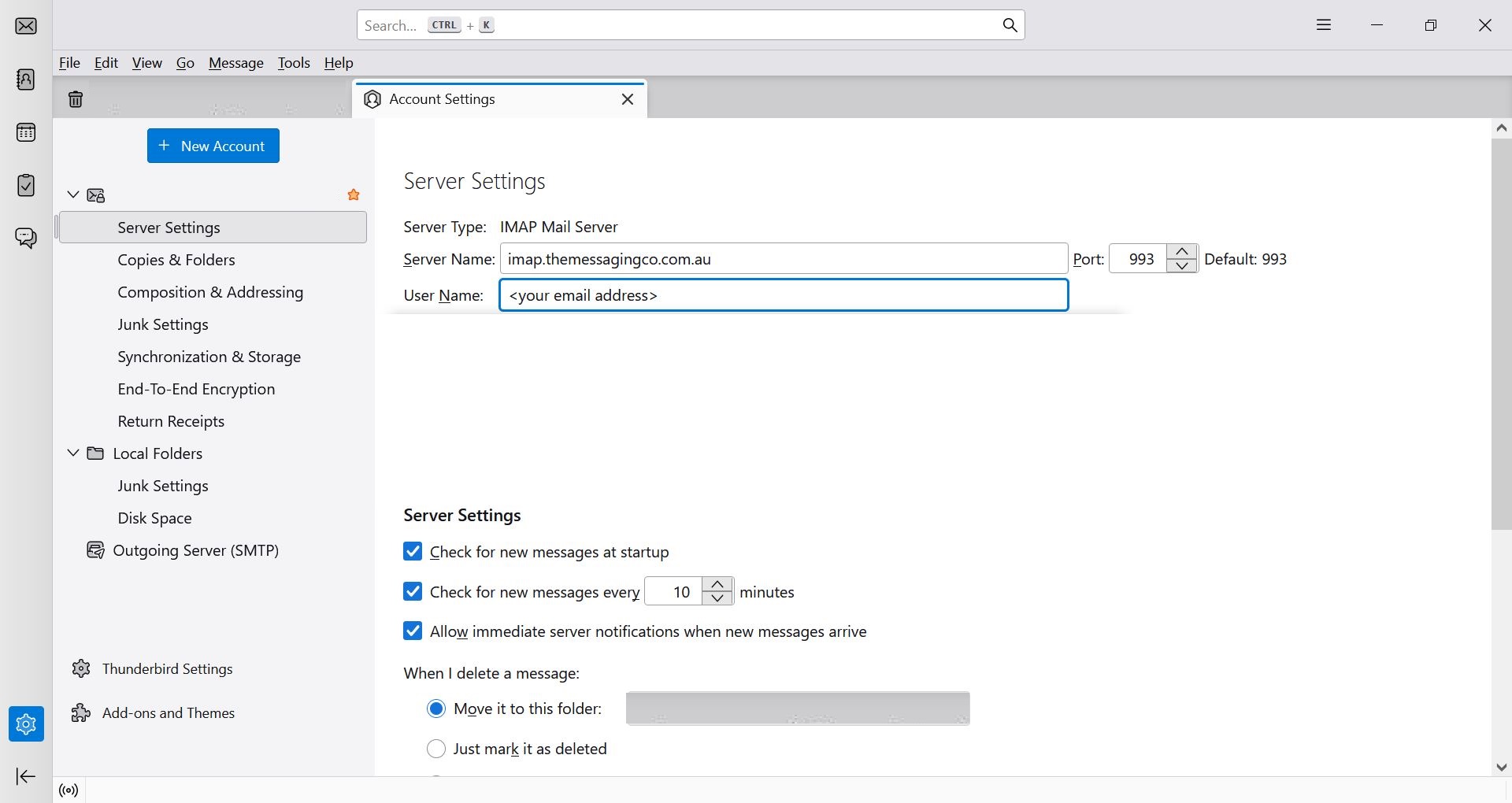Open the Help menu
The height and width of the screenshot is (803, 1512).
[339, 63]
